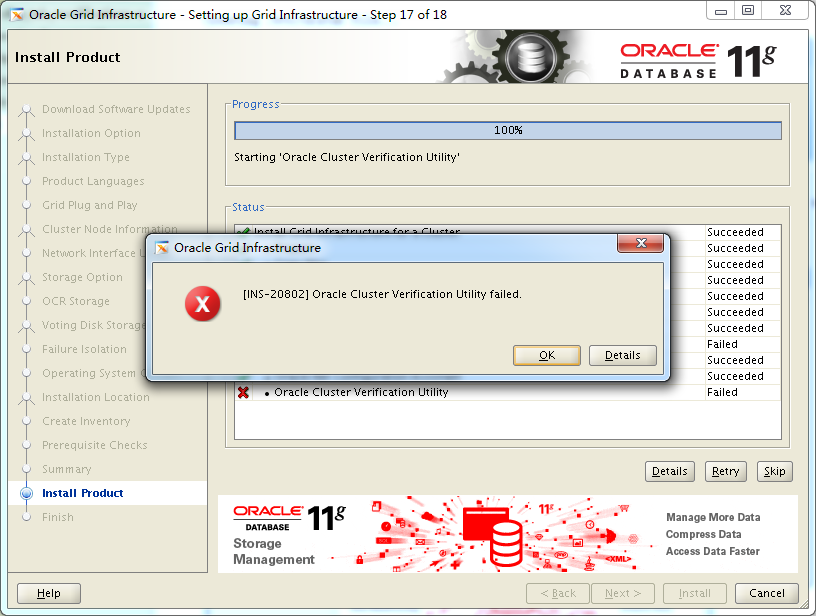This screenshot has width=816, height=616.
Task: Select the Grid Plug and Play step
Action: tap(90, 205)
